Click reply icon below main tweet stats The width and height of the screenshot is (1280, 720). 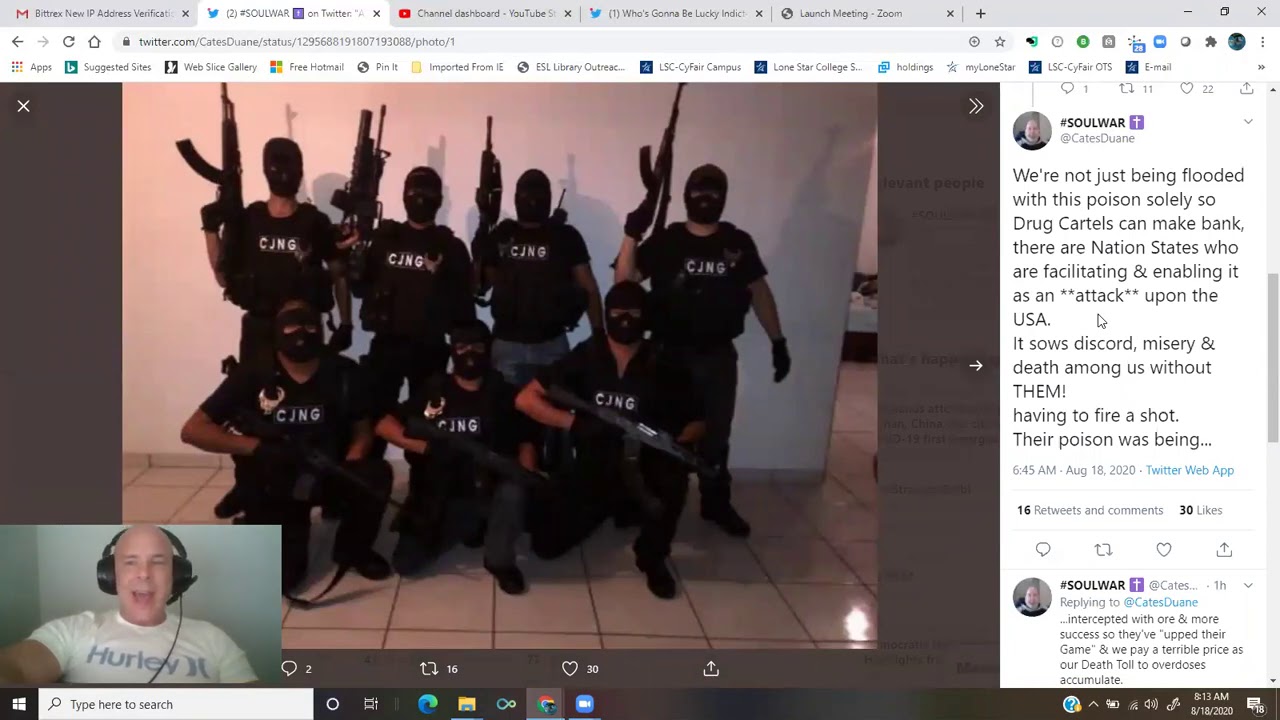click(x=1043, y=550)
